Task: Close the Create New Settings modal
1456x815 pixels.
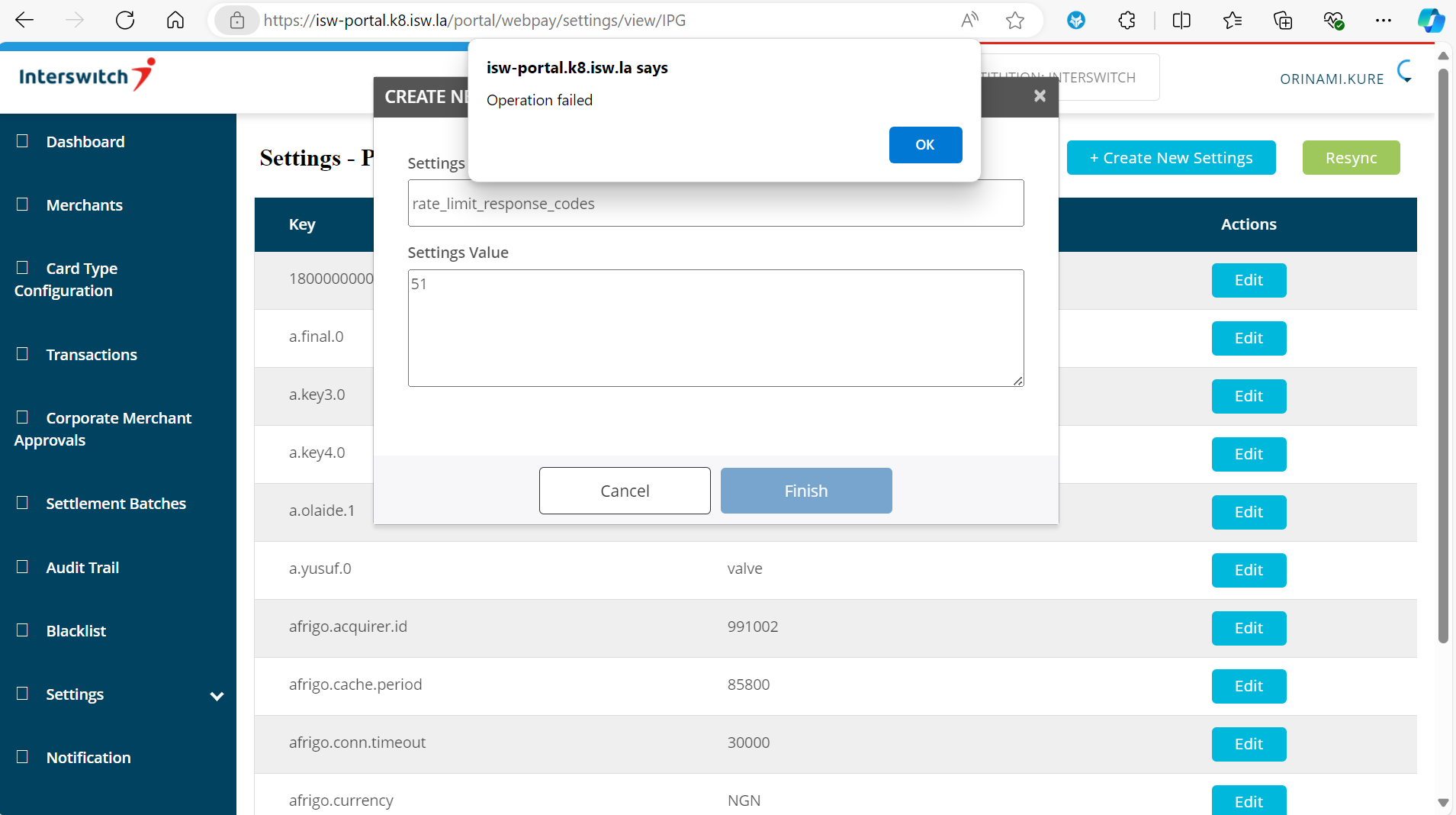Action: (1040, 96)
